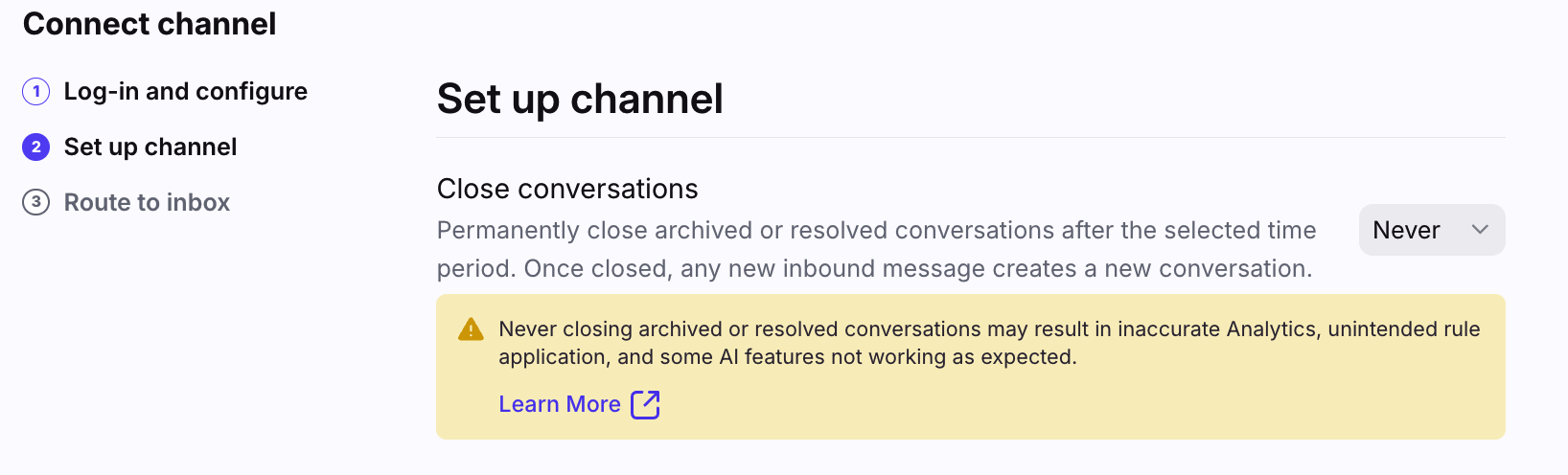This screenshot has height=475, width=1568.
Task: Click the step 1 numbered circle icon
Action: click(35, 92)
